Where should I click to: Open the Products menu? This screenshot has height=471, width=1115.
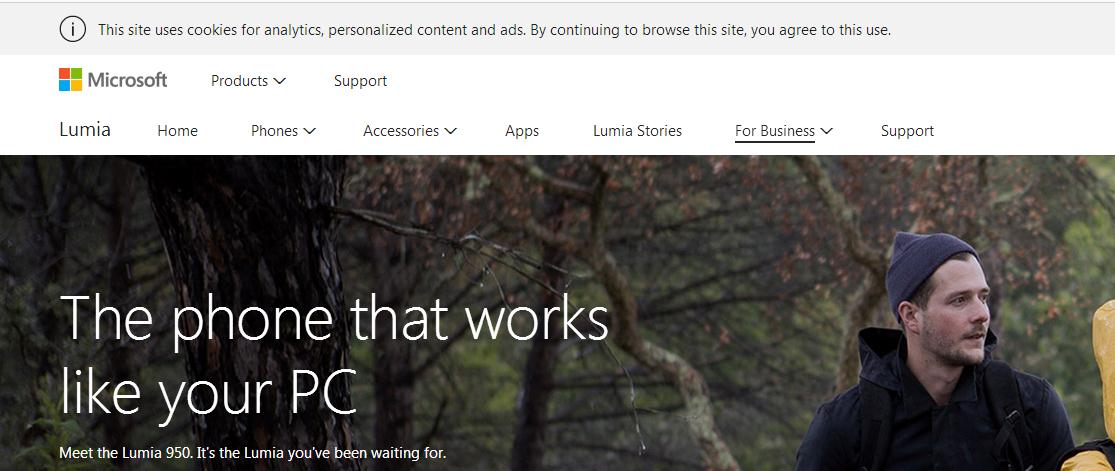pyautogui.click(x=248, y=81)
